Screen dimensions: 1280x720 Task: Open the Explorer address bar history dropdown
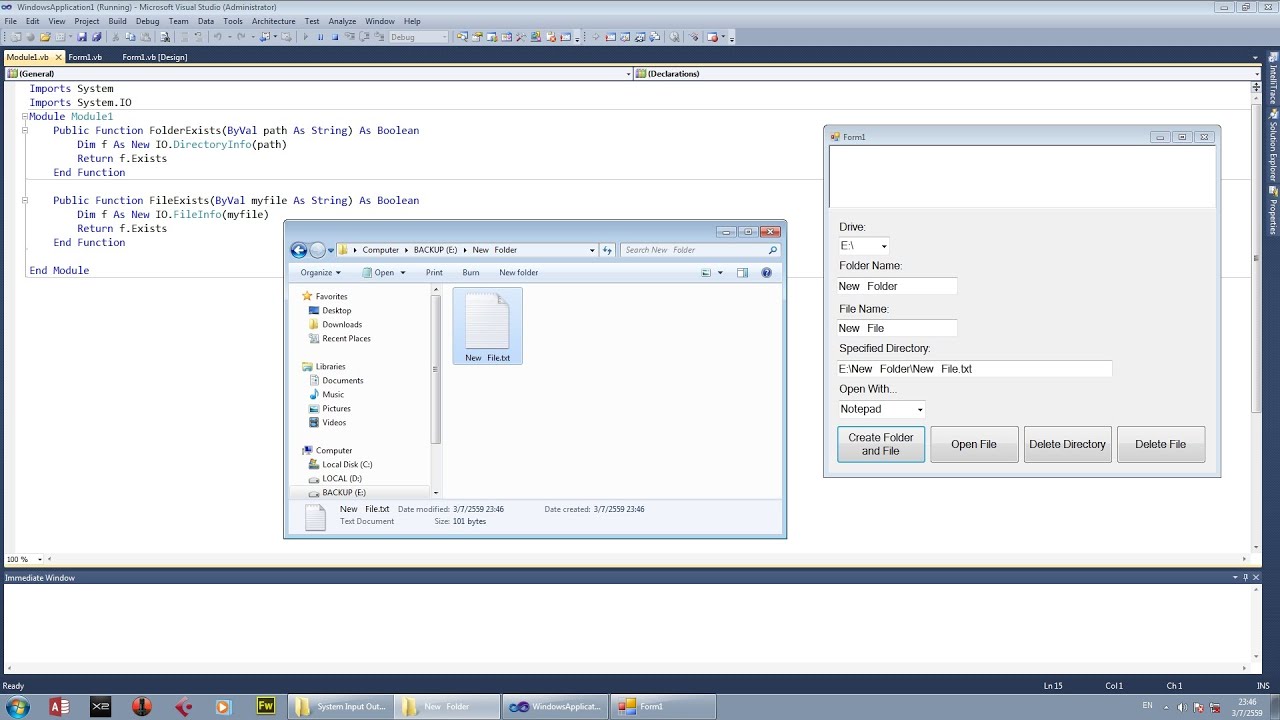[592, 250]
